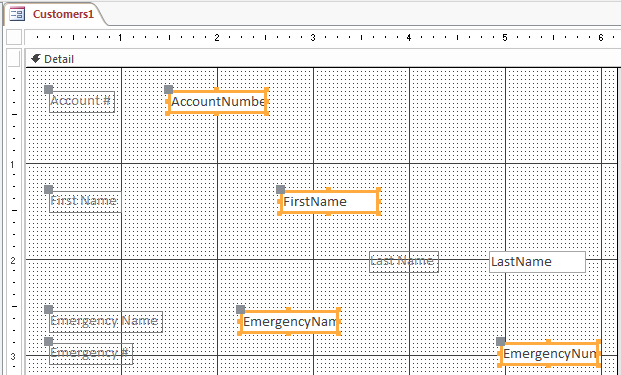The width and height of the screenshot is (621, 375).
Task: Click the form selector box at ruler corner
Action: coord(14,37)
